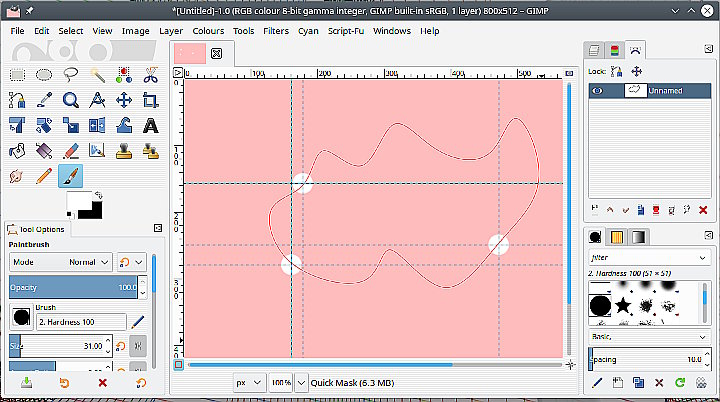Select the Scissors Select tool
This screenshot has width=720, height=402.
(151, 75)
